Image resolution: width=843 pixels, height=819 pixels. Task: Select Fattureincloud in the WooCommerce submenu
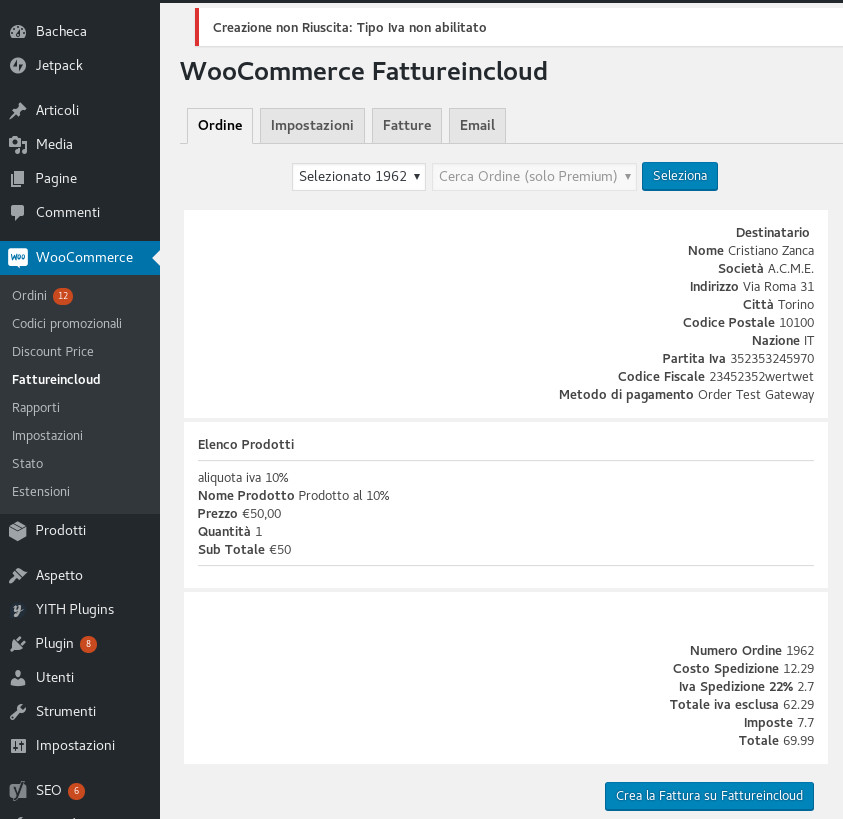point(56,380)
